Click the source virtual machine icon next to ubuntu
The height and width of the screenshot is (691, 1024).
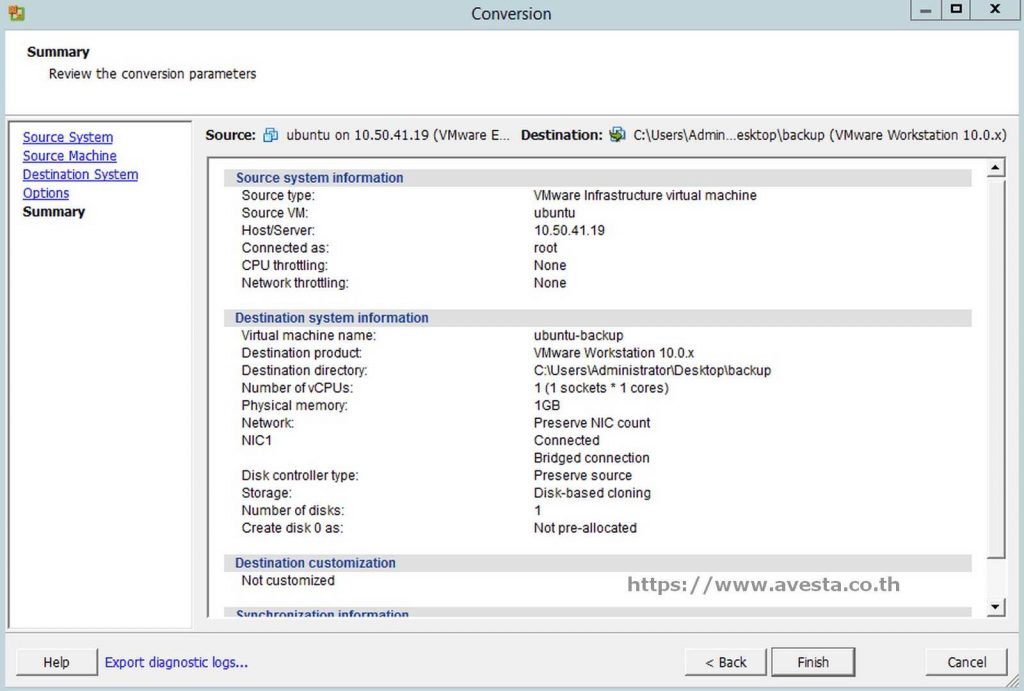coord(270,135)
